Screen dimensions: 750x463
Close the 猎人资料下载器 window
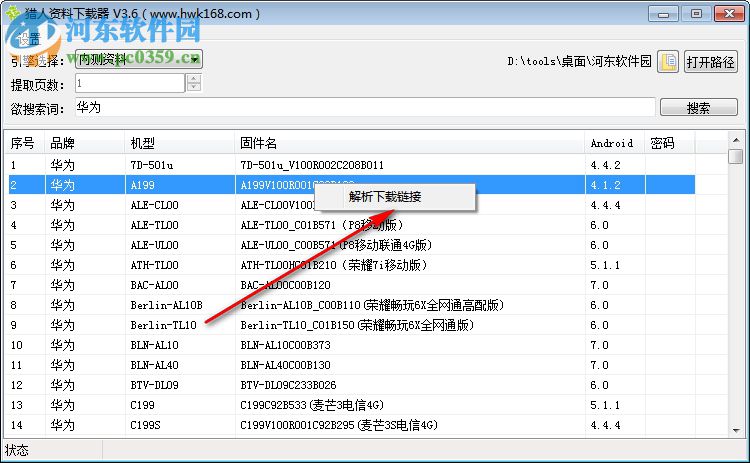(729, 14)
